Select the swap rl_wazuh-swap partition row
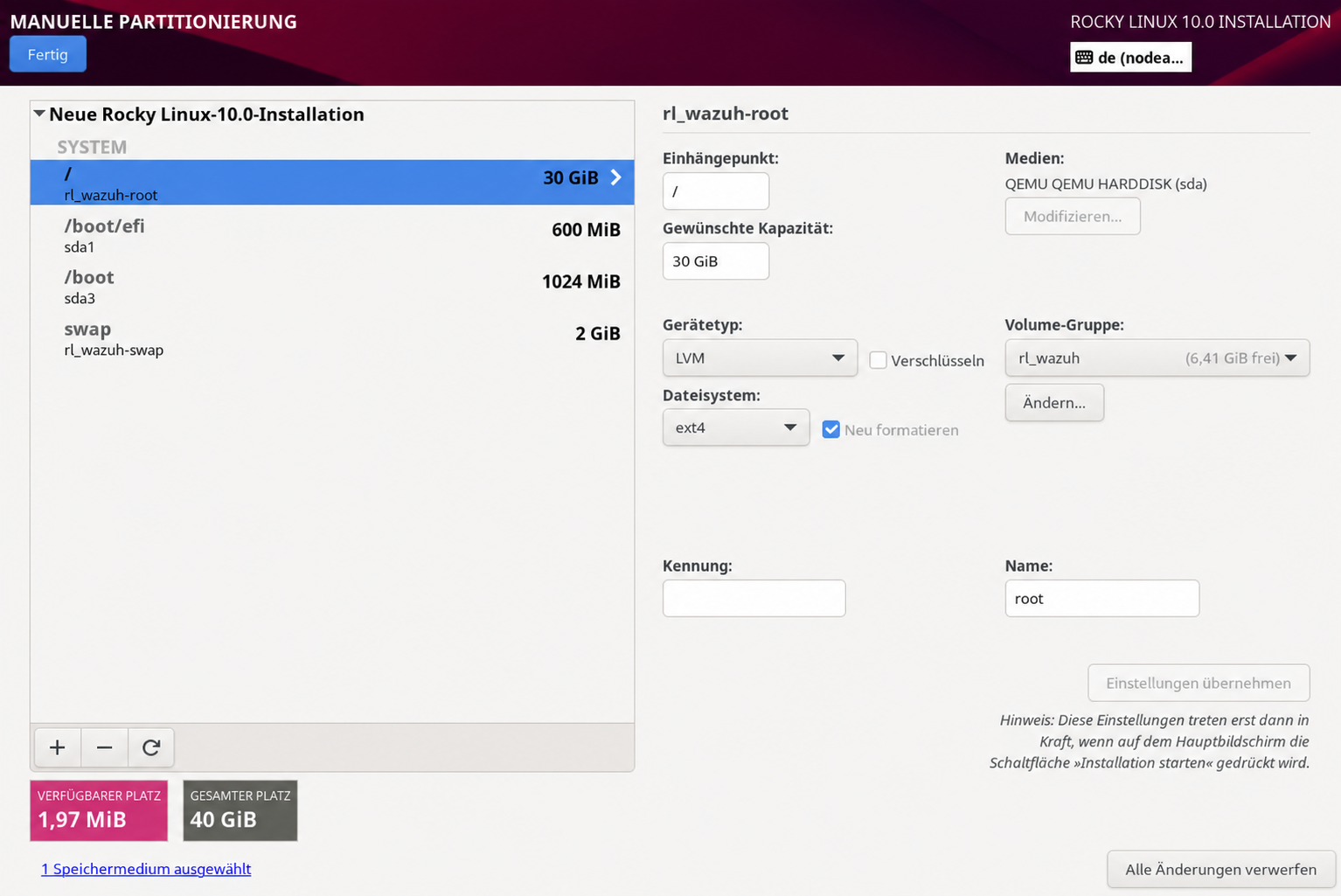Viewport: 1341px width, 896px height. (x=332, y=337)
